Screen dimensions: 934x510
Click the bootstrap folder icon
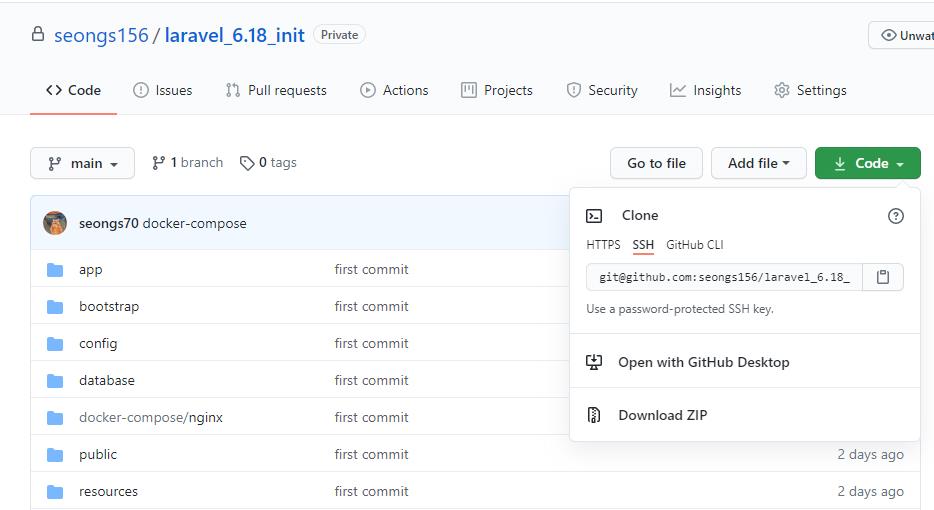tap(55, 307)
